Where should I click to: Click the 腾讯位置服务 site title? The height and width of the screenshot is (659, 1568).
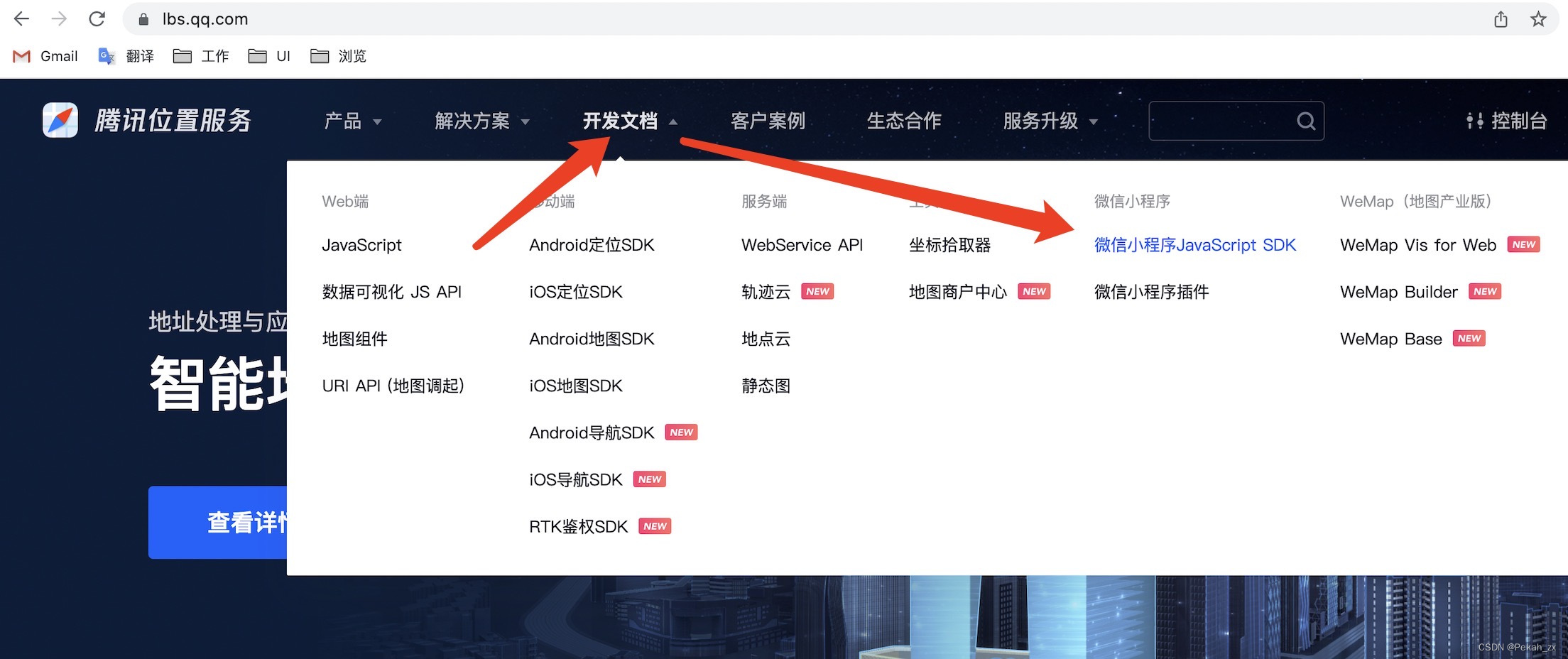coord(173,120)
